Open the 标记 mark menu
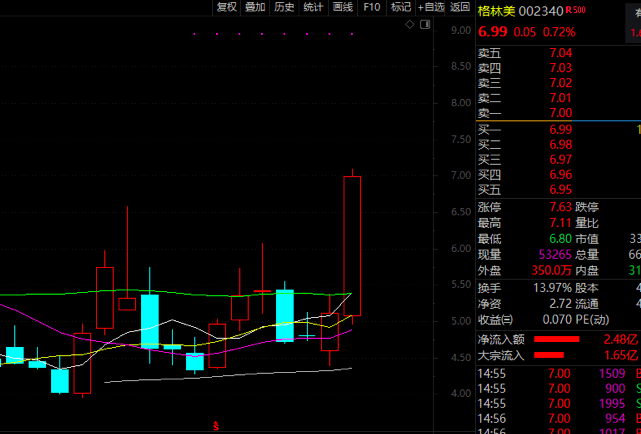The image size is (641, 434). click(x=401, y=7)
